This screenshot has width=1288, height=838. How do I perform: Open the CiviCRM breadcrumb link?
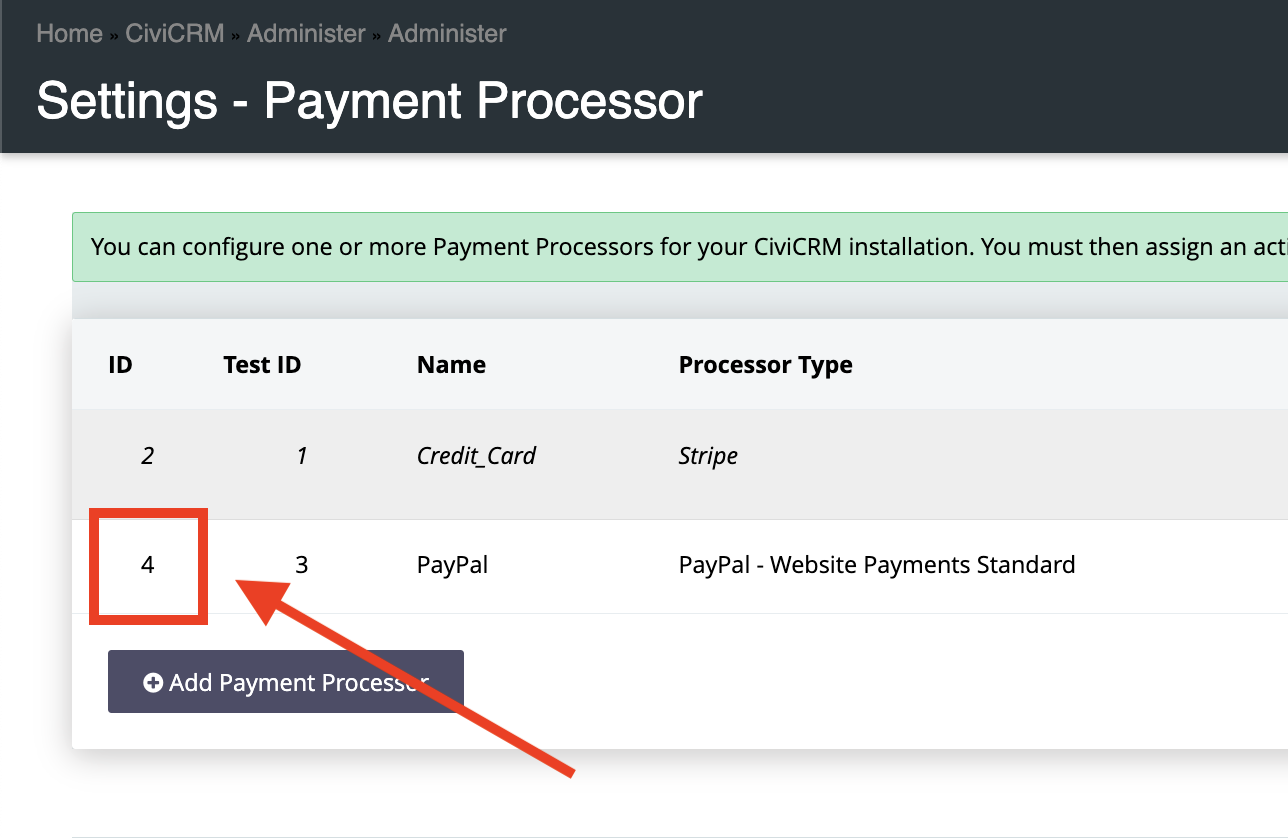pyautogui.click(x=174, y=33)
